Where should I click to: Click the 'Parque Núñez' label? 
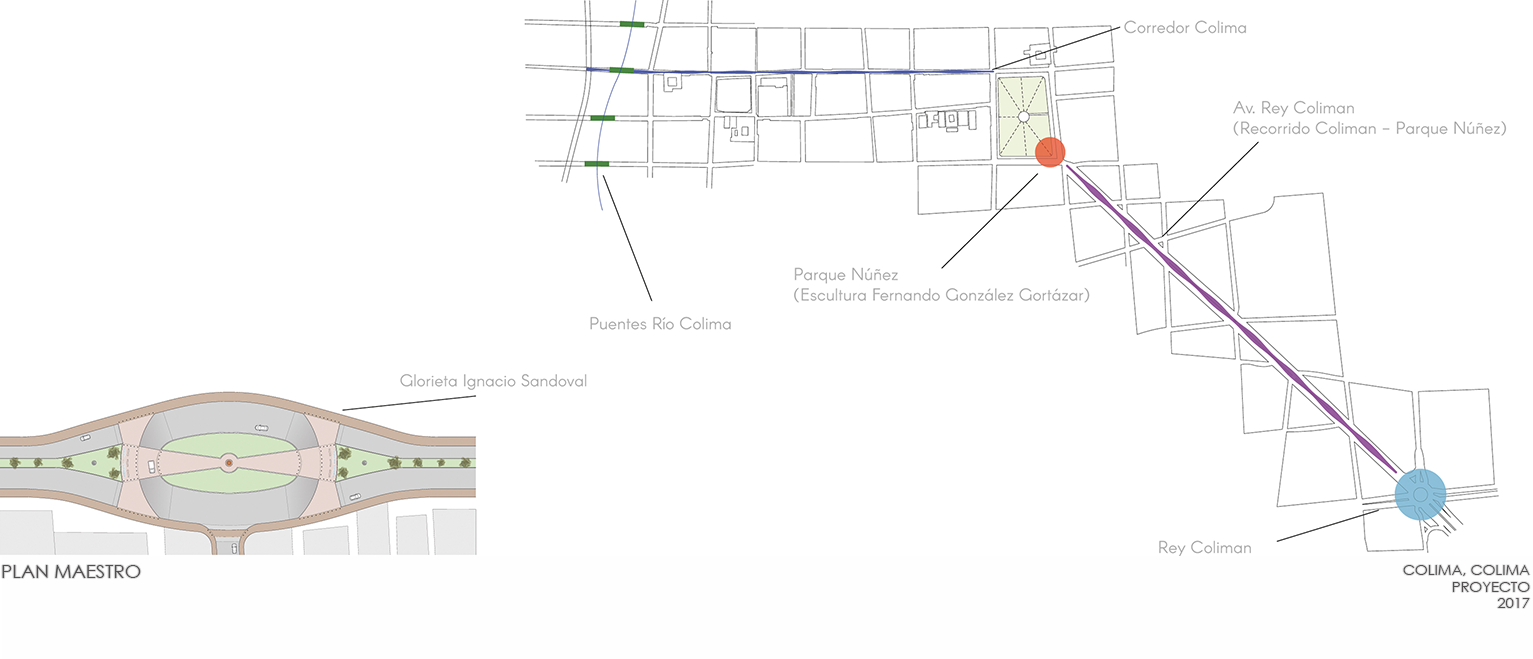click(x=846, y=274)
